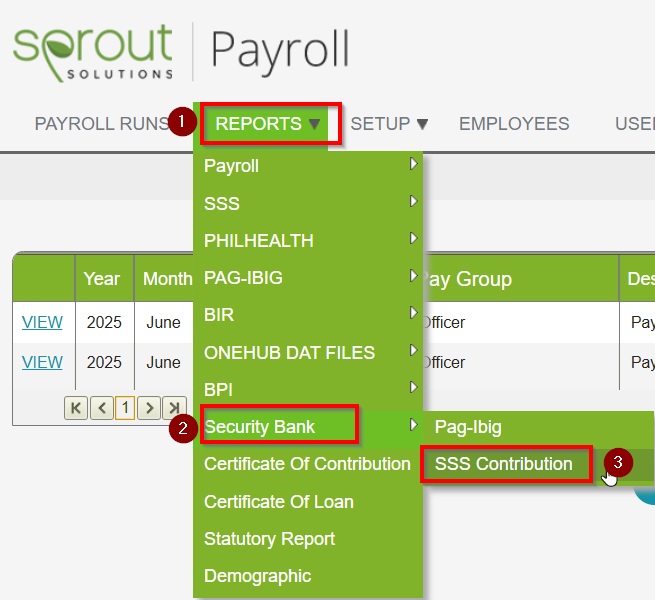Viewport: 655px width, 600px height.
Task: Go to previous page pagination arrow
Action: tap(102, 408)
